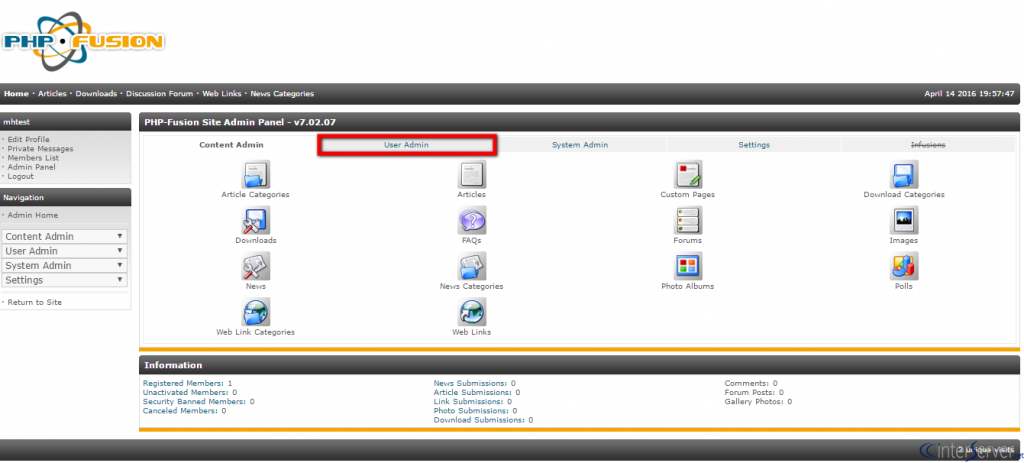Open the FAQs icon
This screenshot has width=1024, height=463.
click(x=472, y=220)
